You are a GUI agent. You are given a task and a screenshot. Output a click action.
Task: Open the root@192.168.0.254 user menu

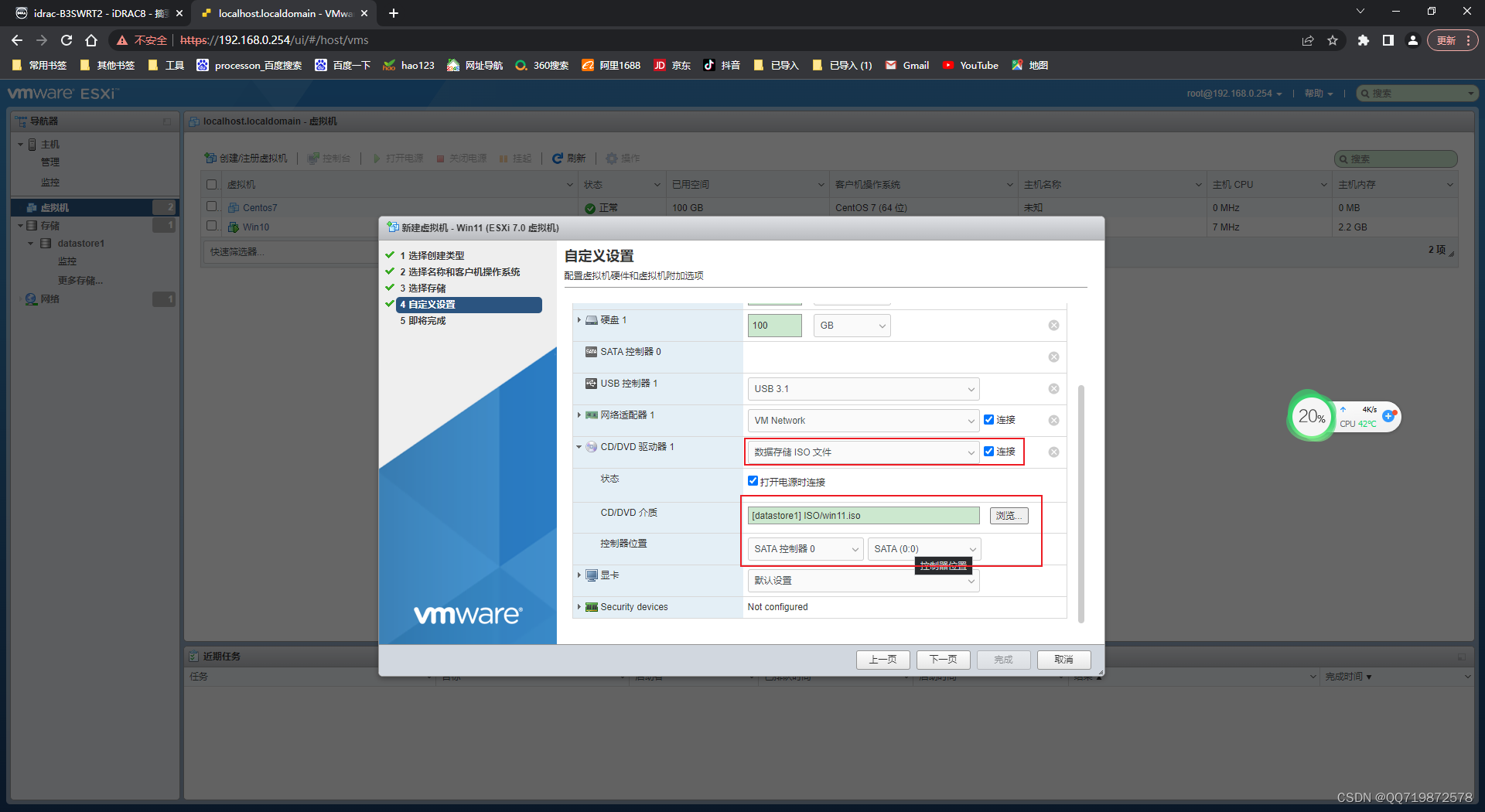(1234, 94)
